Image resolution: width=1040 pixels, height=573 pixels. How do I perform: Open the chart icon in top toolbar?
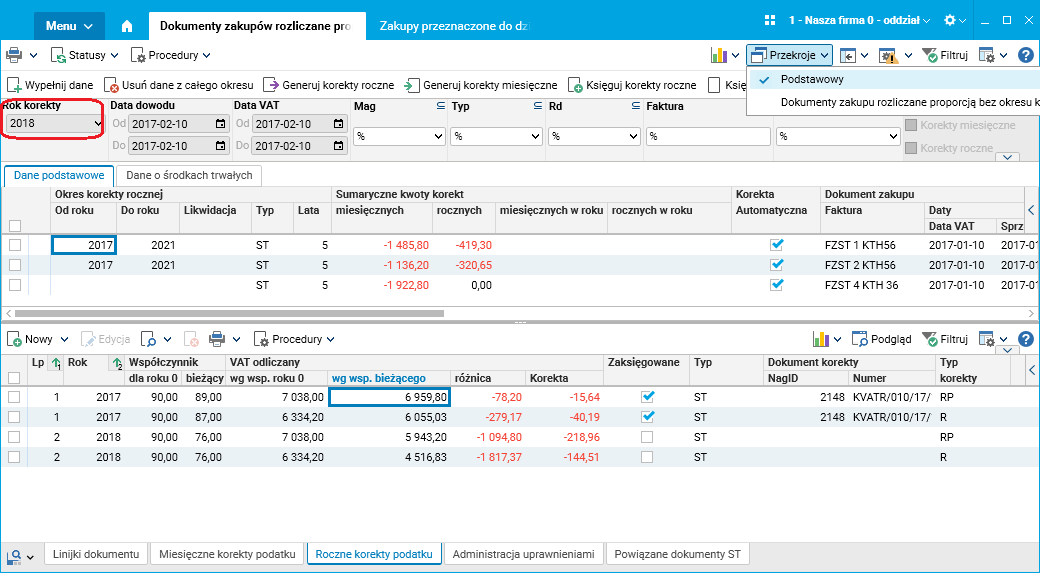coord(719,55)
